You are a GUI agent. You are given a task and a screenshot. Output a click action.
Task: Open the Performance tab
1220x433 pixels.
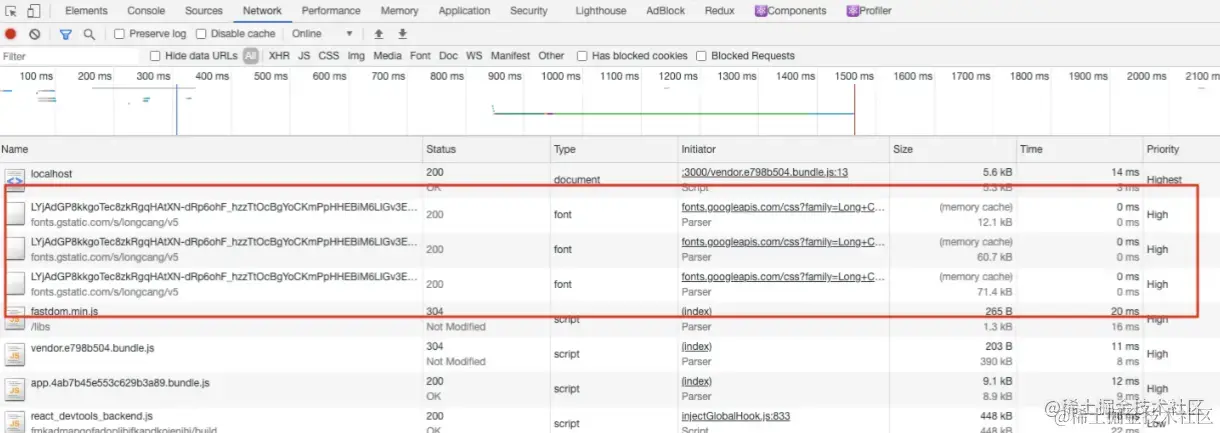click(x=331, y=11)
